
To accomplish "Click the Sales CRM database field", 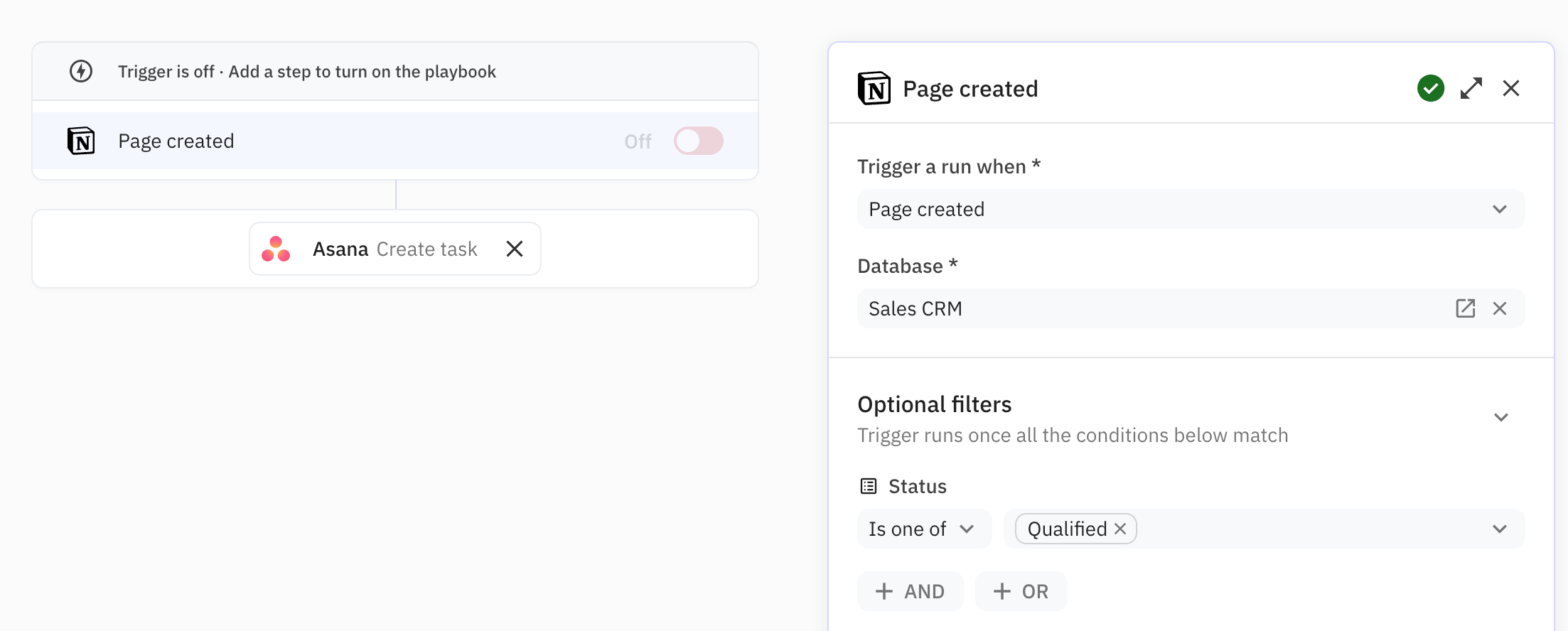I will (x=1137, y=308).
